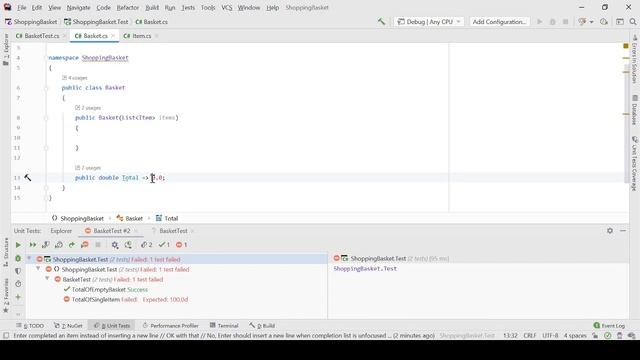
Task: Open the File menu
Action: (22, 7)
